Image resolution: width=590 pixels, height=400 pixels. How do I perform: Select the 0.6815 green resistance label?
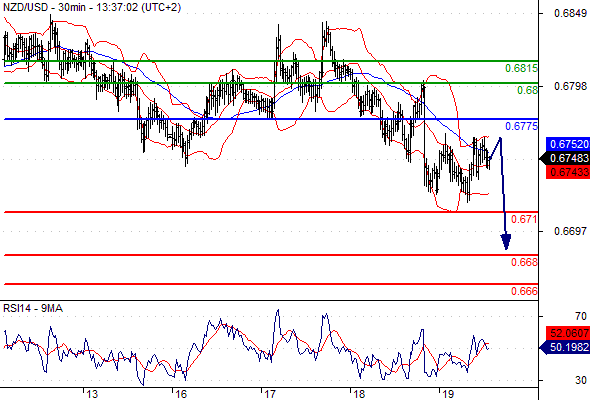521,68
